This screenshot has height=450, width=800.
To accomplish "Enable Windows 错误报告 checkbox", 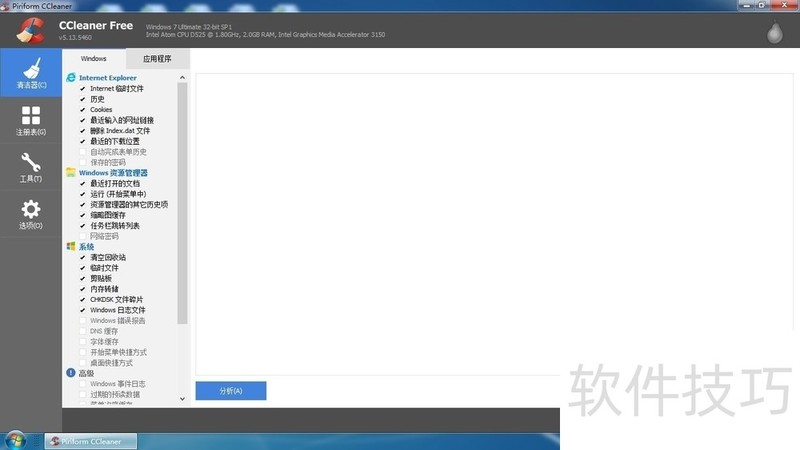I will tap(83, 320).
